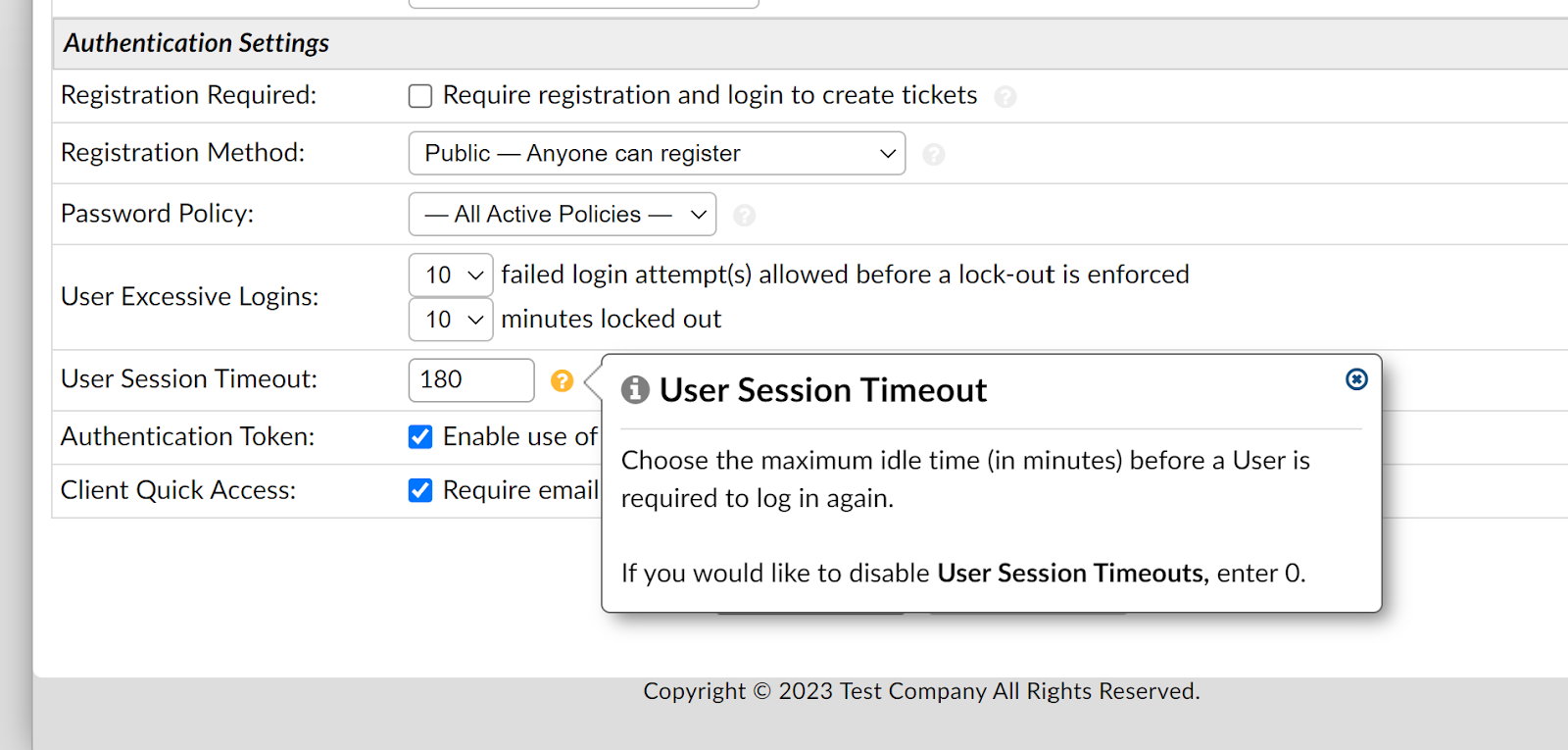Click help icon next to Password Policy dropdown
Image resolution: width=1568 pixels, height=750 pixels.
[745, 216]
